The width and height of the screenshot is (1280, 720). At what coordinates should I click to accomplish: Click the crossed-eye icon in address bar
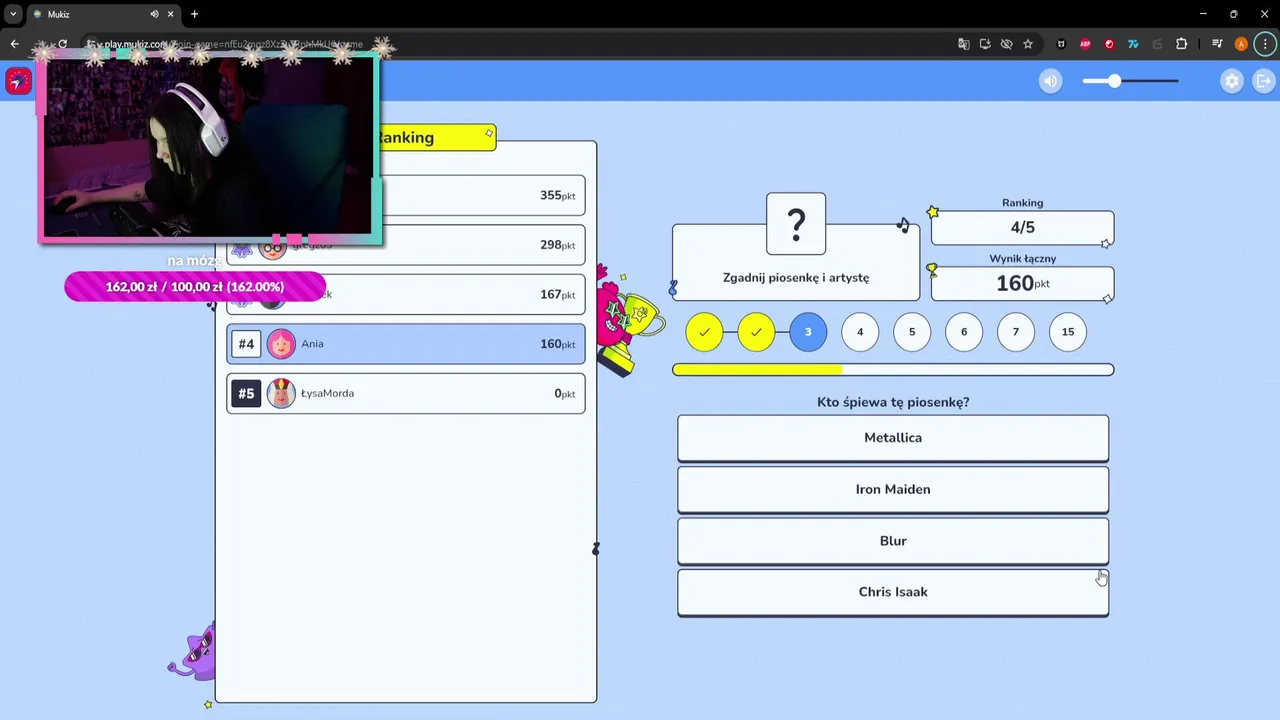1006,44
